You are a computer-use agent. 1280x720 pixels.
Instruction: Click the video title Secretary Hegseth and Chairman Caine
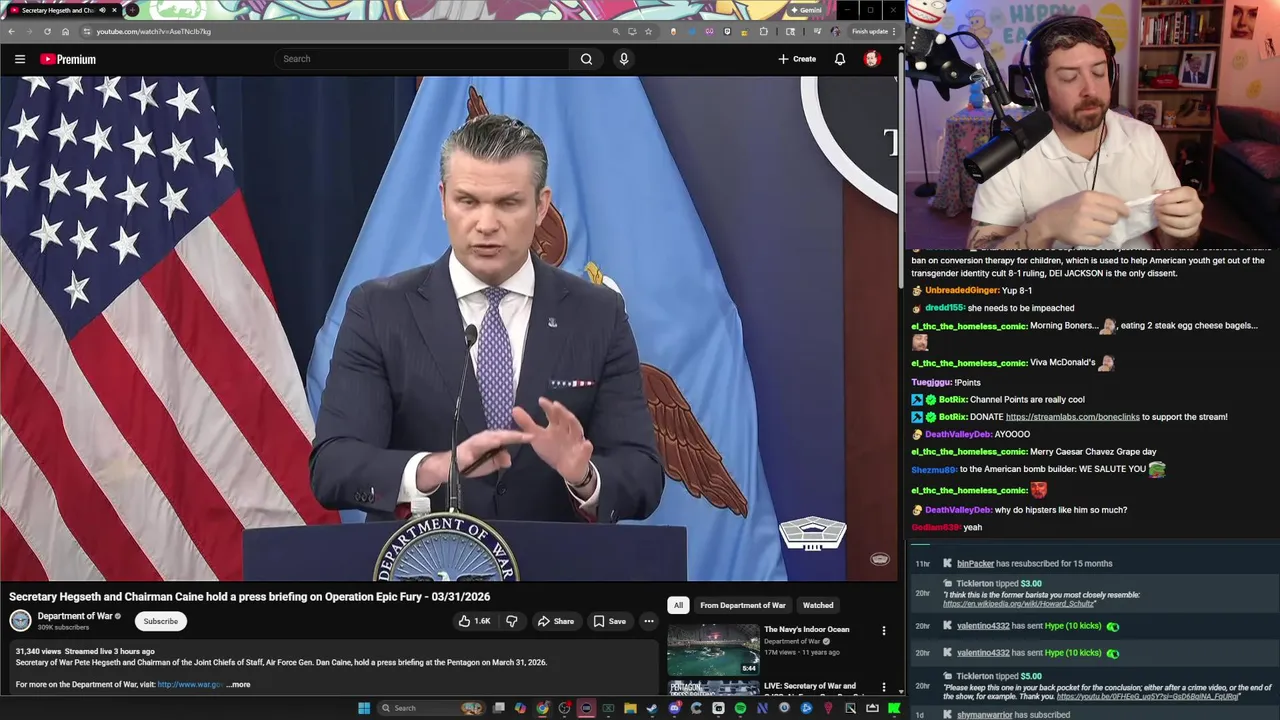click(249, 597)
